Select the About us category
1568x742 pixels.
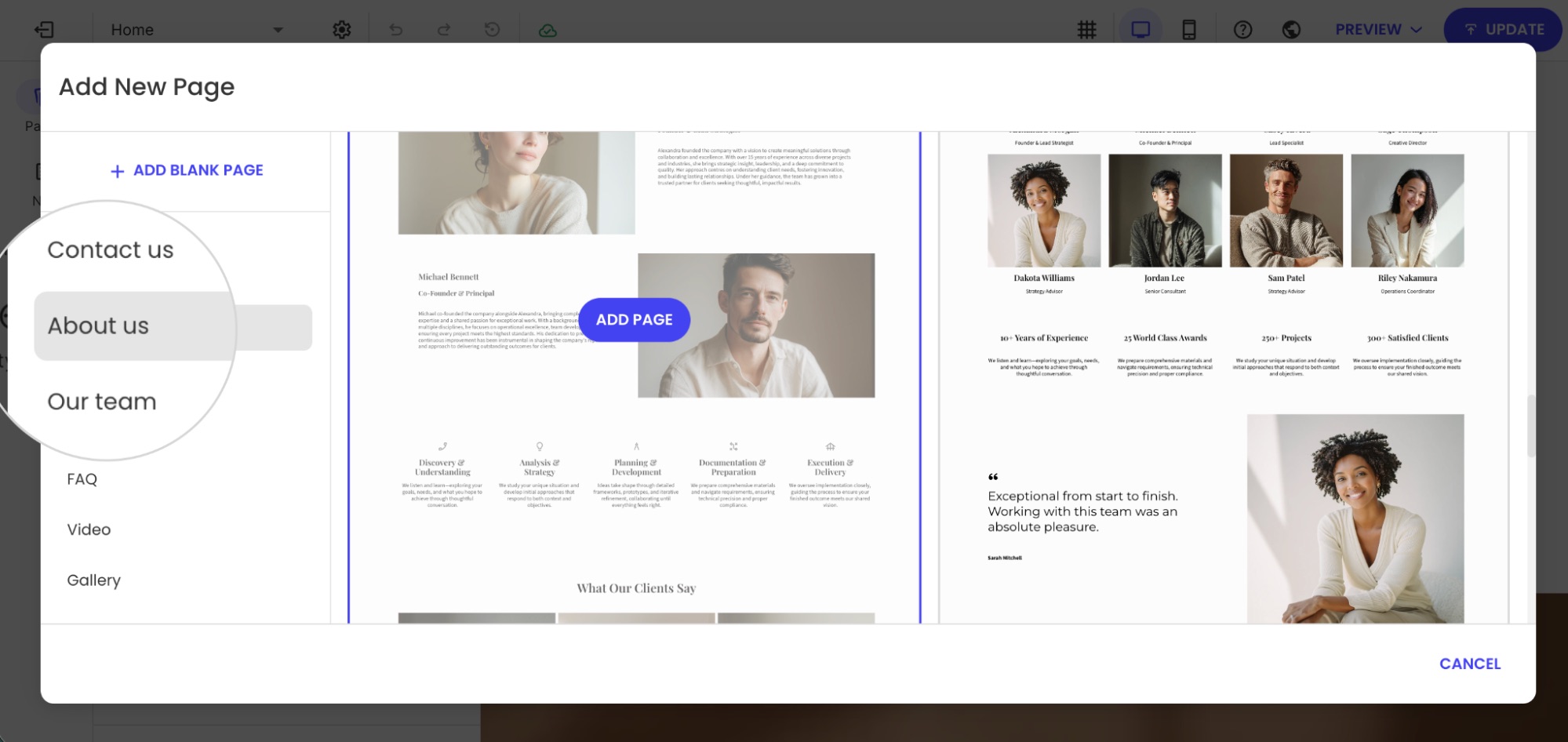point(173,326)
